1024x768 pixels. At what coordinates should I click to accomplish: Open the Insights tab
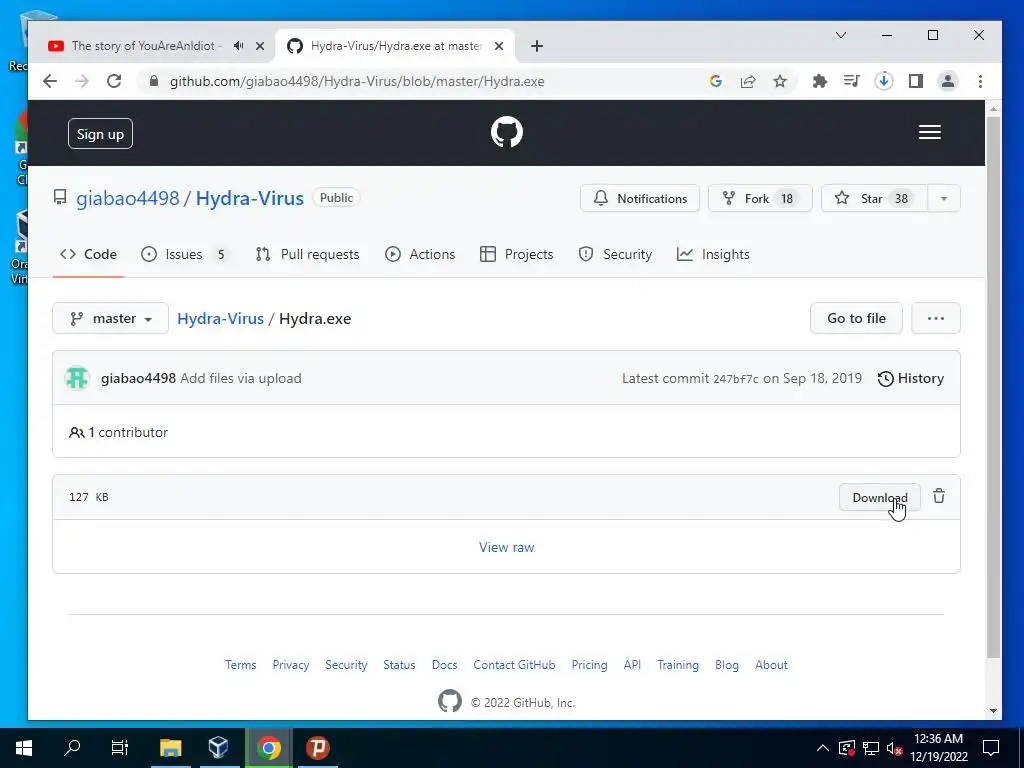click(713, 254)
